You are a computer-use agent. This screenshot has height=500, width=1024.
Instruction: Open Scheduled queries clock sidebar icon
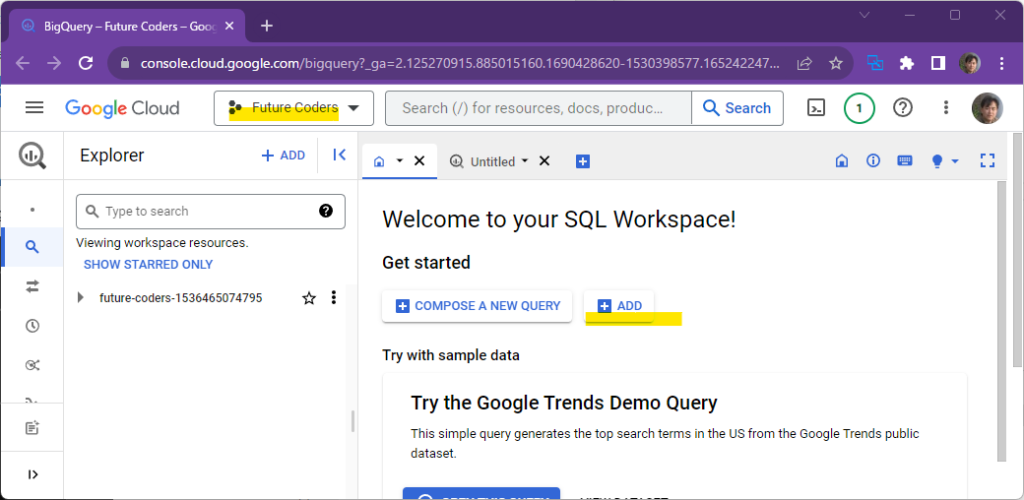point(32,326)
